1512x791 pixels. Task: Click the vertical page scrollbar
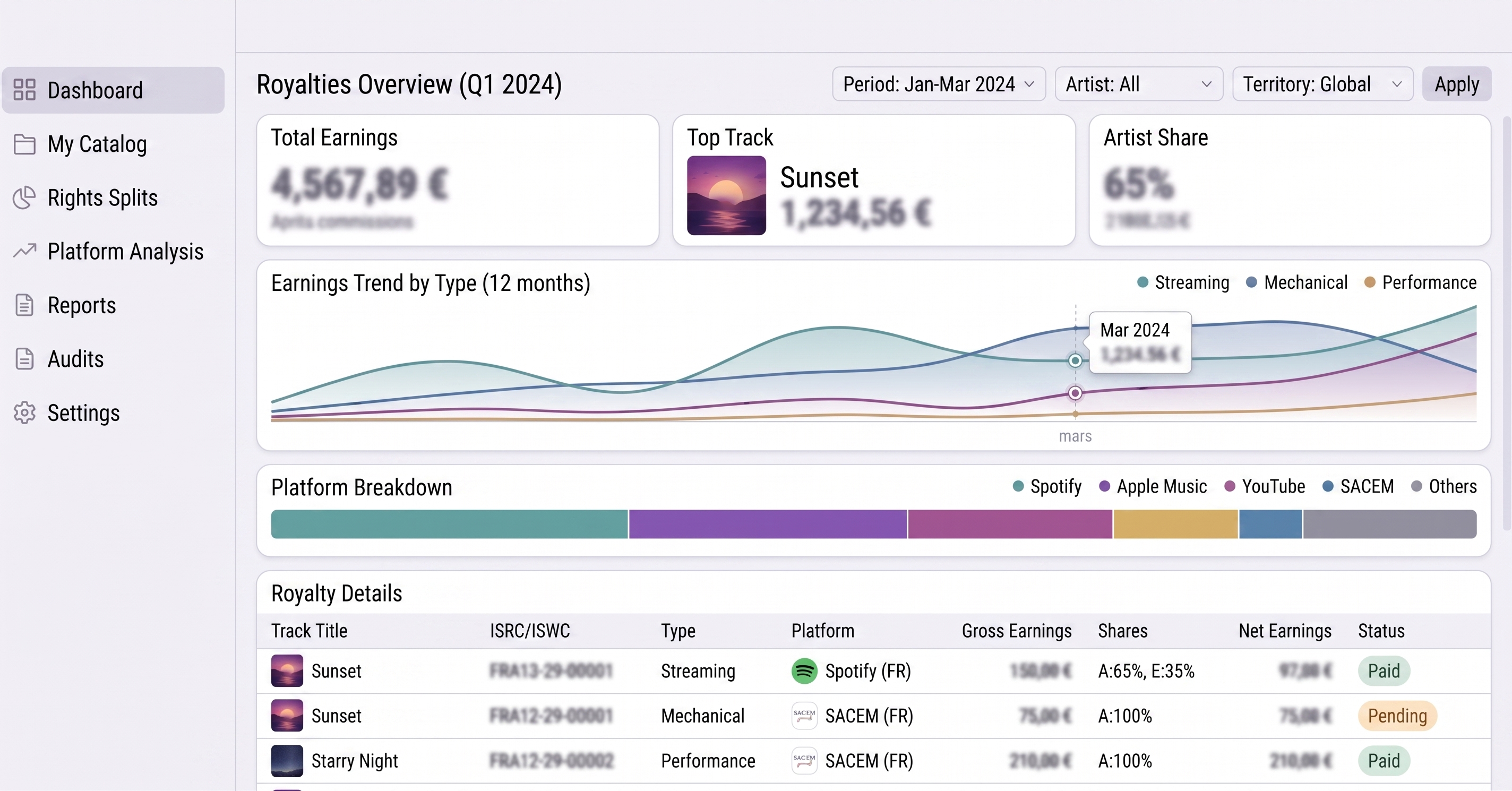point(1507,323)
